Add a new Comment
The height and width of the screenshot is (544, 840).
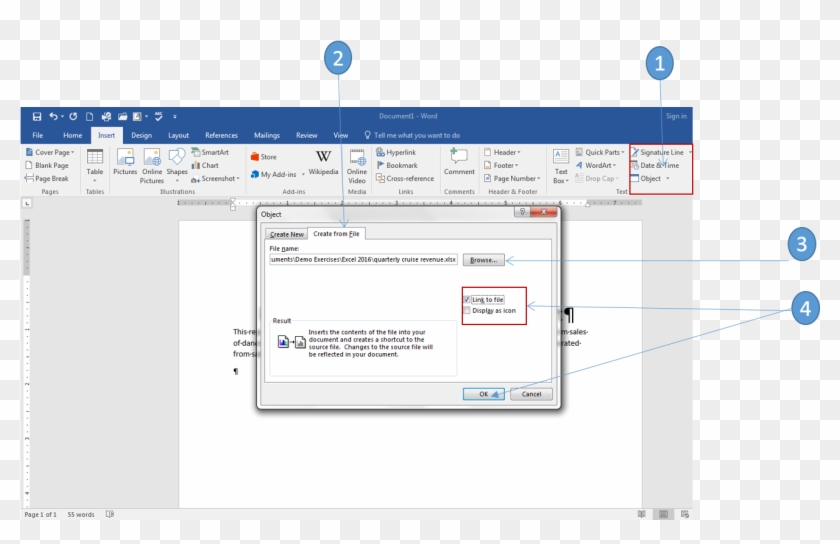[x=459, y=162]
